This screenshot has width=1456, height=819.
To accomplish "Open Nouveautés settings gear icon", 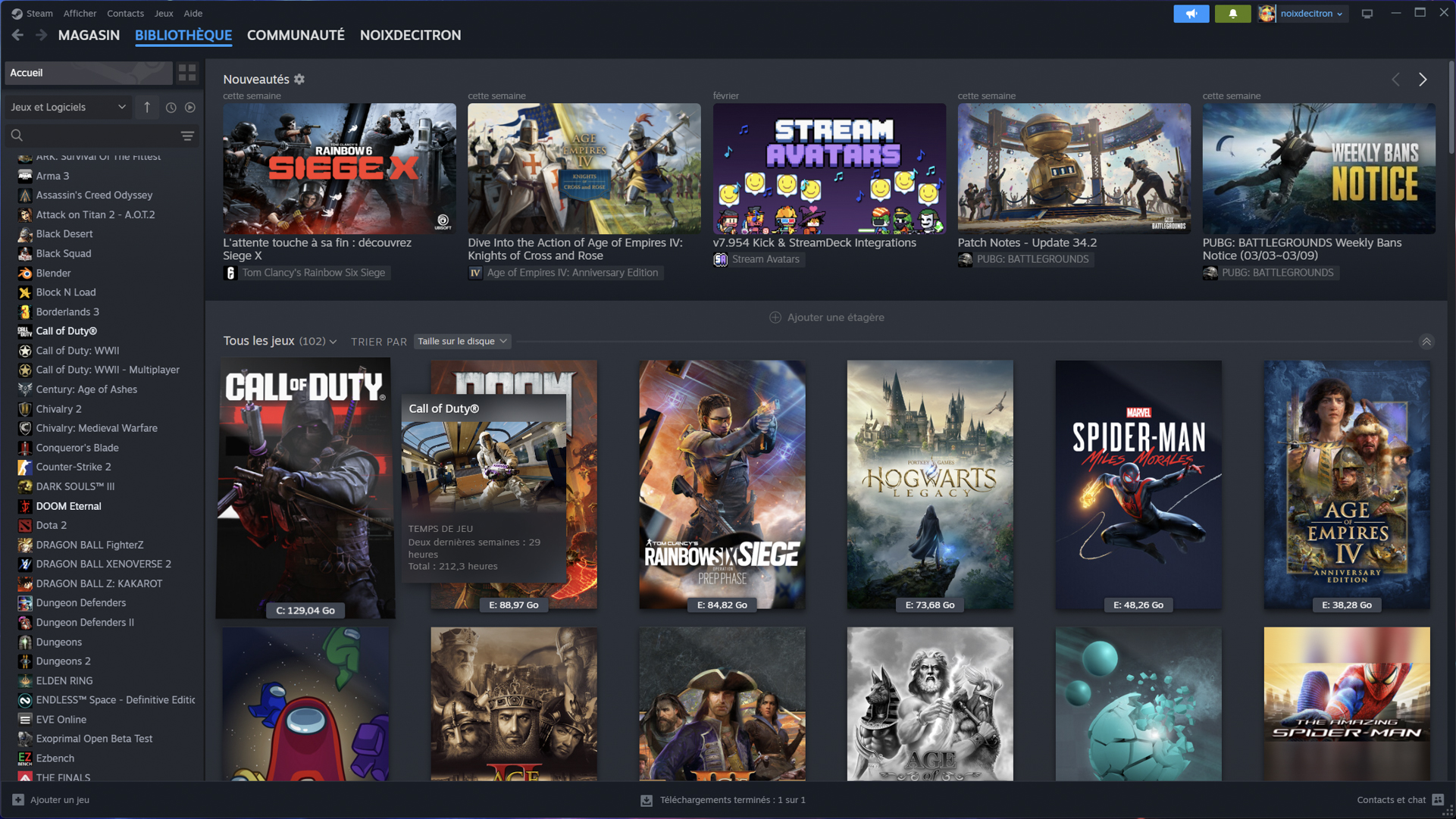I will tap(299, 79).
